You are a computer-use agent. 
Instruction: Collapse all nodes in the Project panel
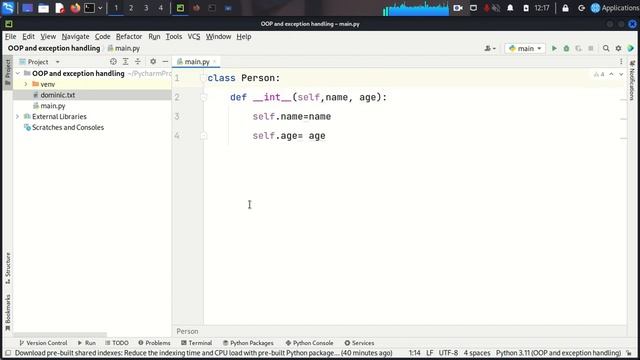click(x=138, y=62)
